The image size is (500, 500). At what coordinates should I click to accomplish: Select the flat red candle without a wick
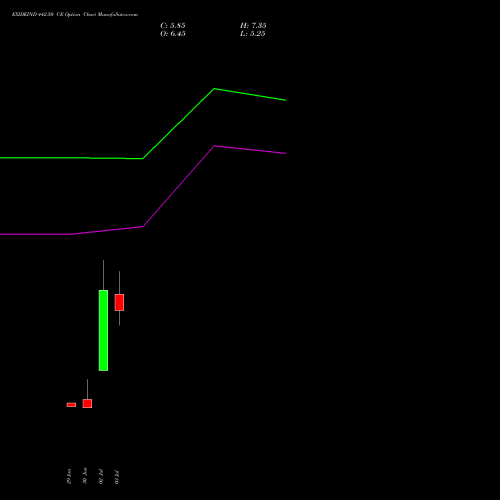[x=71, y=405]
